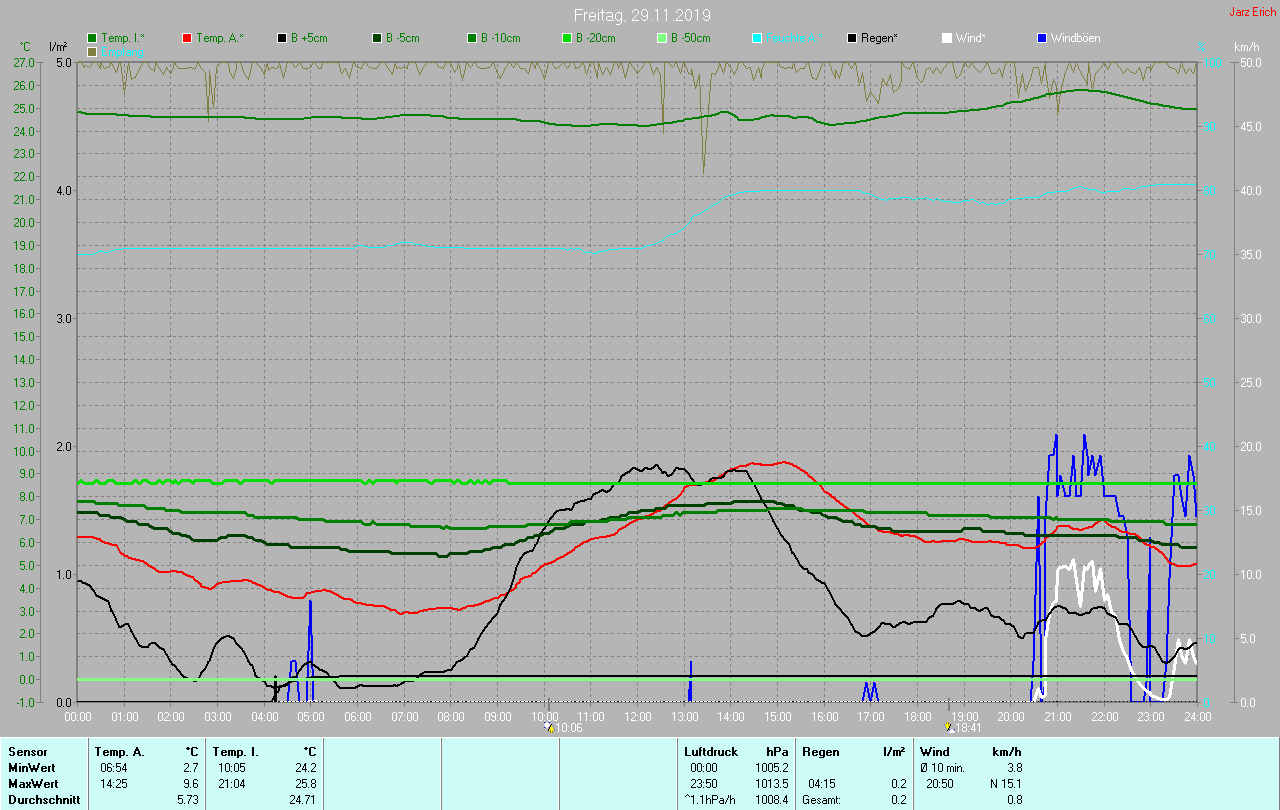1280x810 pixels.
Task: Click the bright green B -20cm legend square
Action: (567, 38)
